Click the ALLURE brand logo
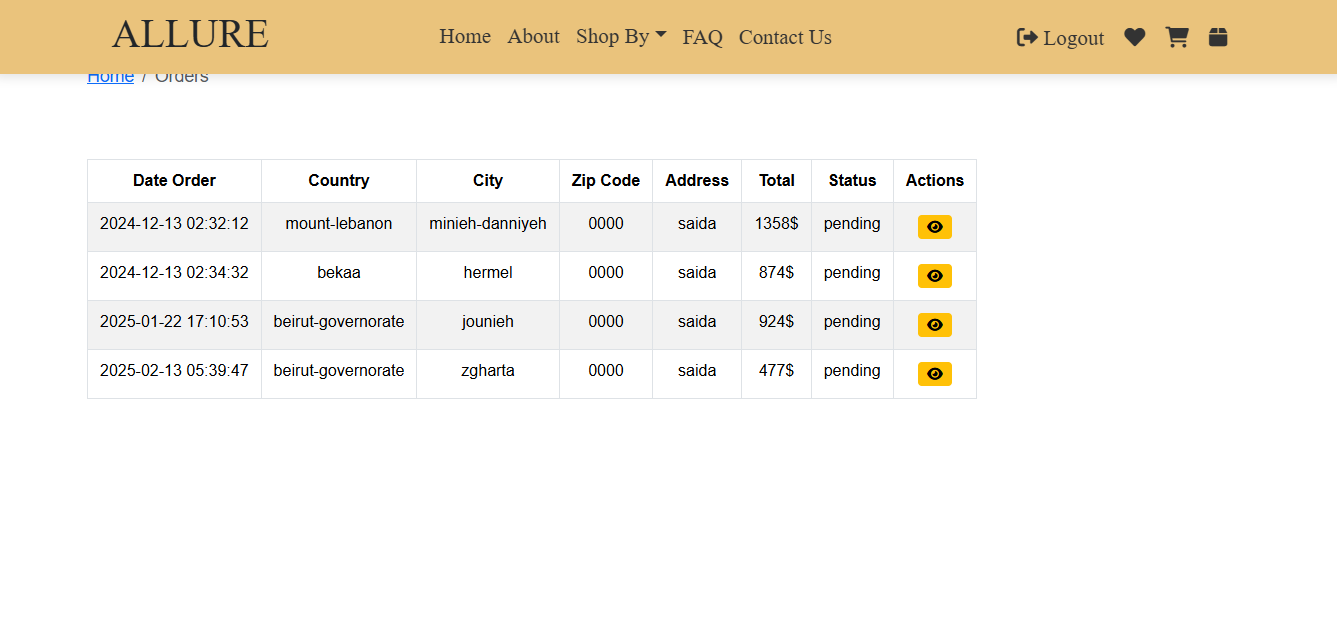Viewport: 1337px width, 622px height. click(x=190, y=35)
